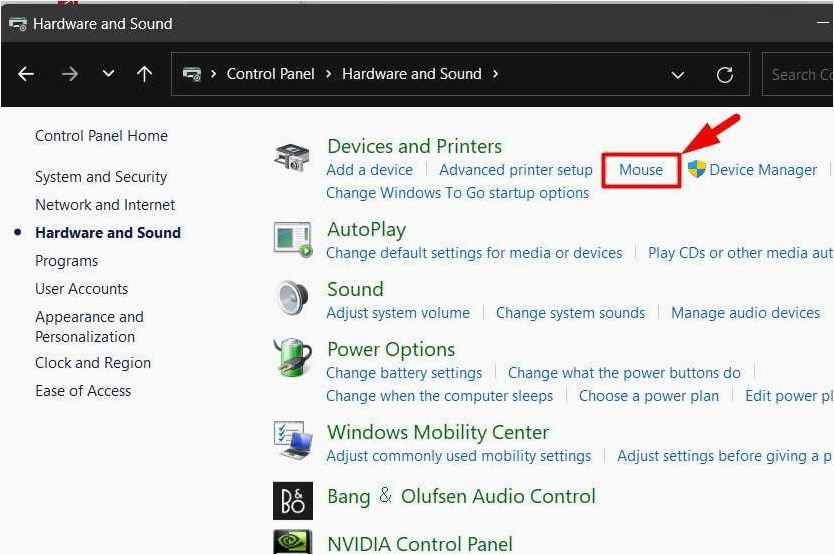Open Windows Mobility Center heading
Viewport: 834px width, 555px height.
tap(438, 433)
